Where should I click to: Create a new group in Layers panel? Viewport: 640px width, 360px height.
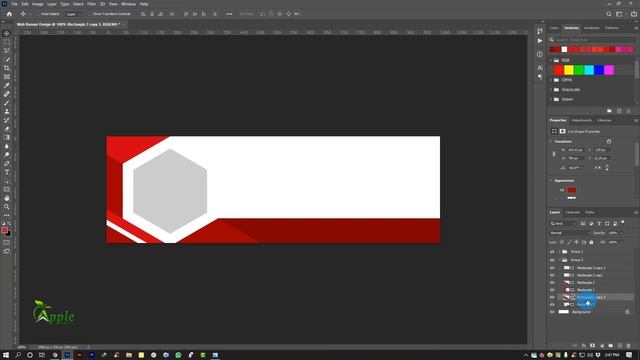pyautogui.click(x=611, y=346)
